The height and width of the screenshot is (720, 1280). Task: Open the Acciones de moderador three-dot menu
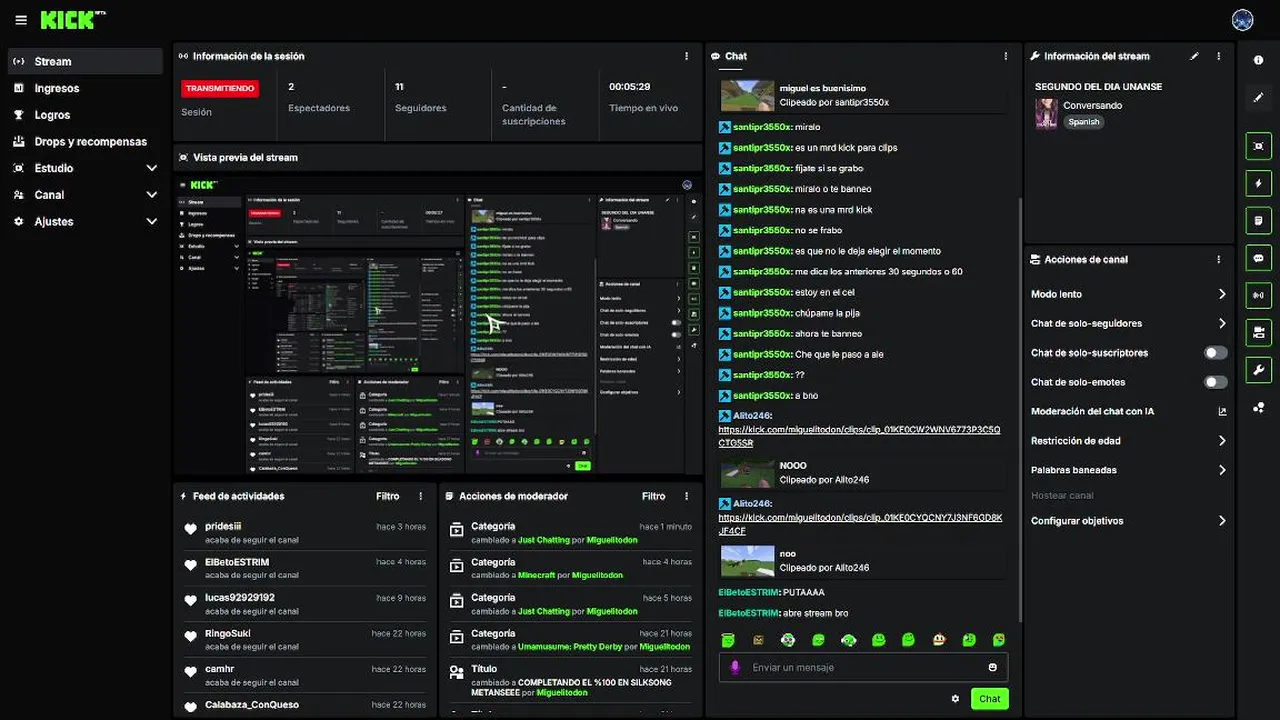click(686, 496)
